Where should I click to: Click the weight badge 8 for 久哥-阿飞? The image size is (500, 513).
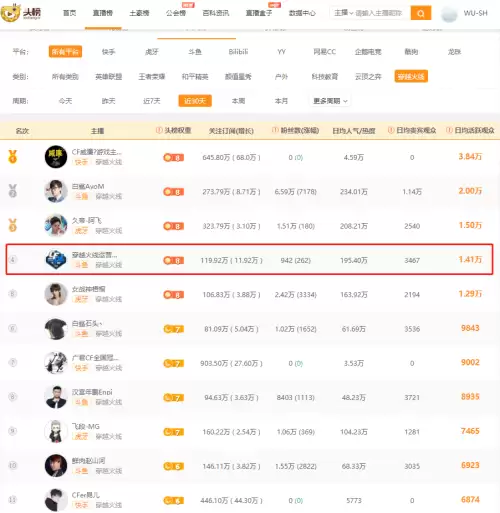click(173, 226)
